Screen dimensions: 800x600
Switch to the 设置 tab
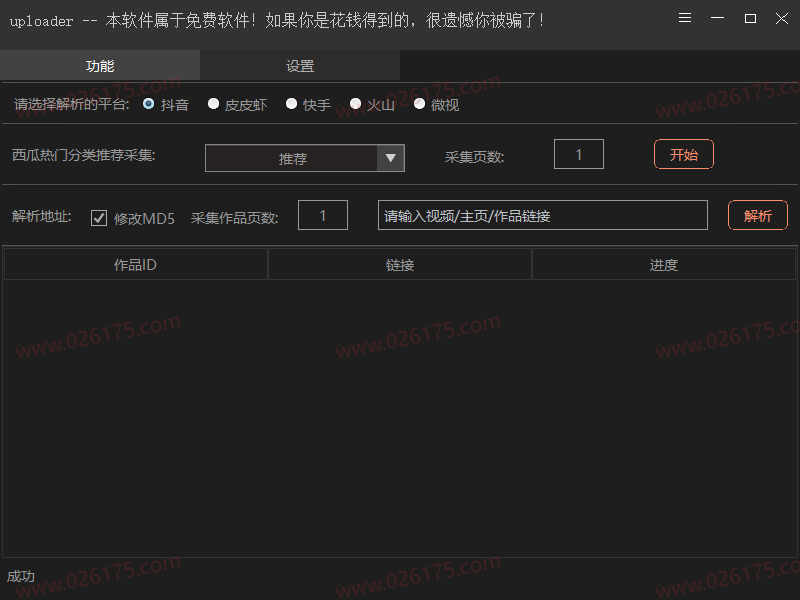pos(300,65)
